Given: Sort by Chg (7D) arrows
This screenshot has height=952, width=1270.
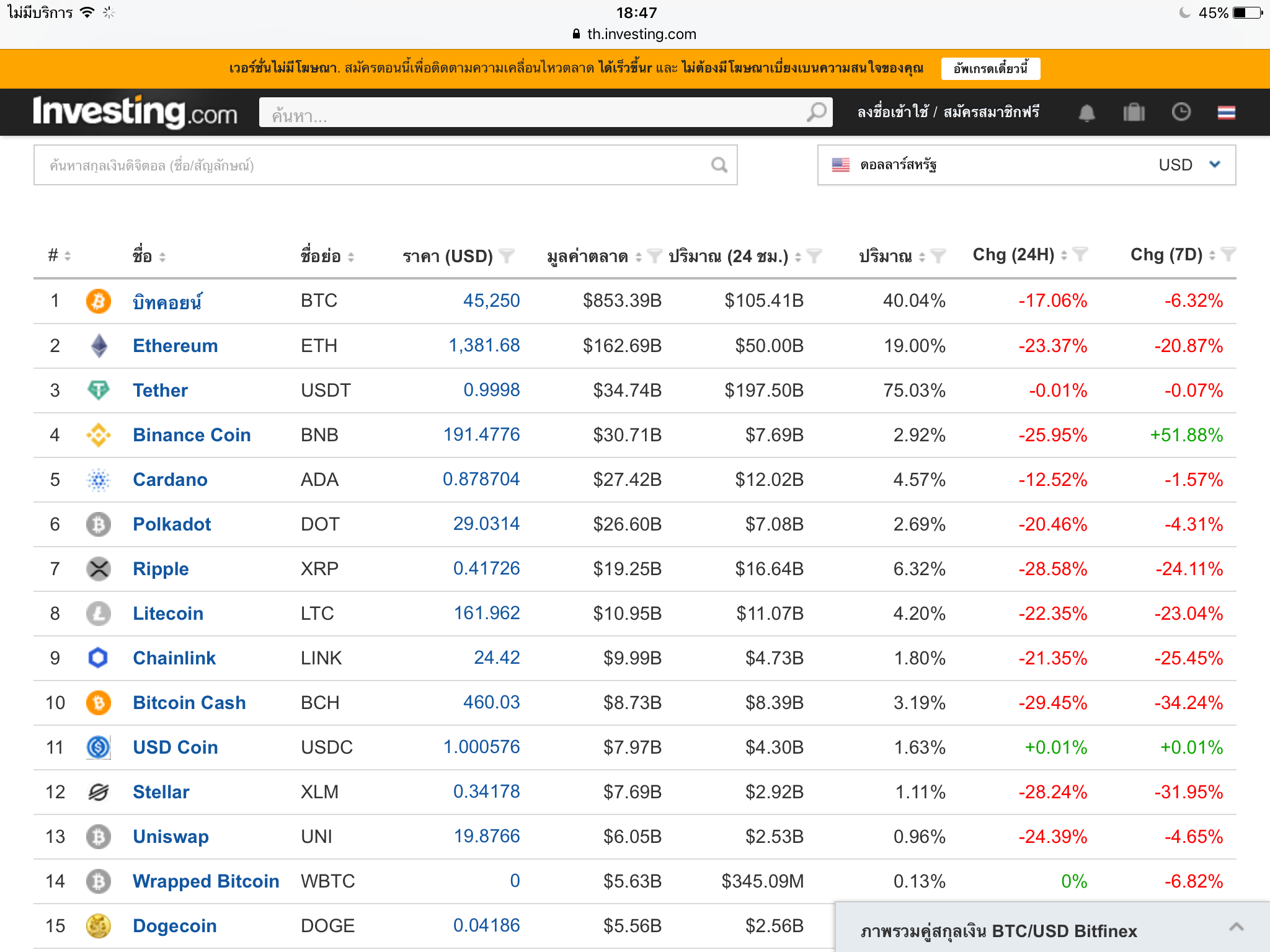Looking at the screenshot, I should [1212, 255].
